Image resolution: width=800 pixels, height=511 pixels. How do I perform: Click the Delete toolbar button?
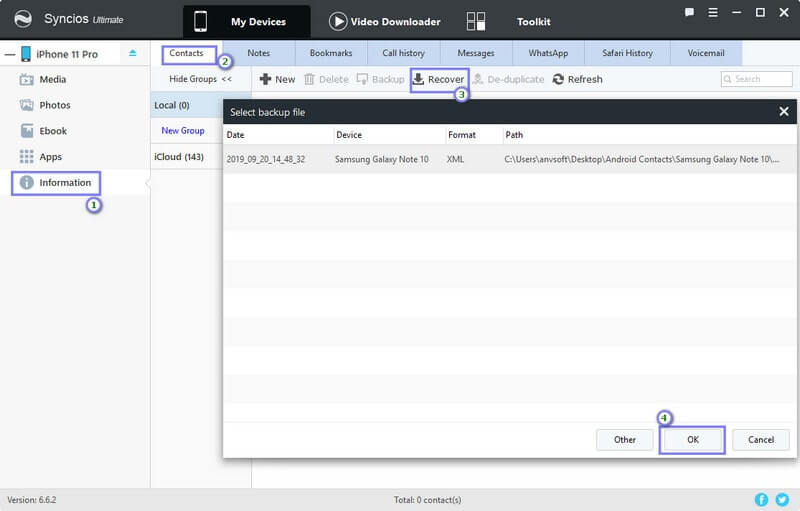(x=326, y=80)
